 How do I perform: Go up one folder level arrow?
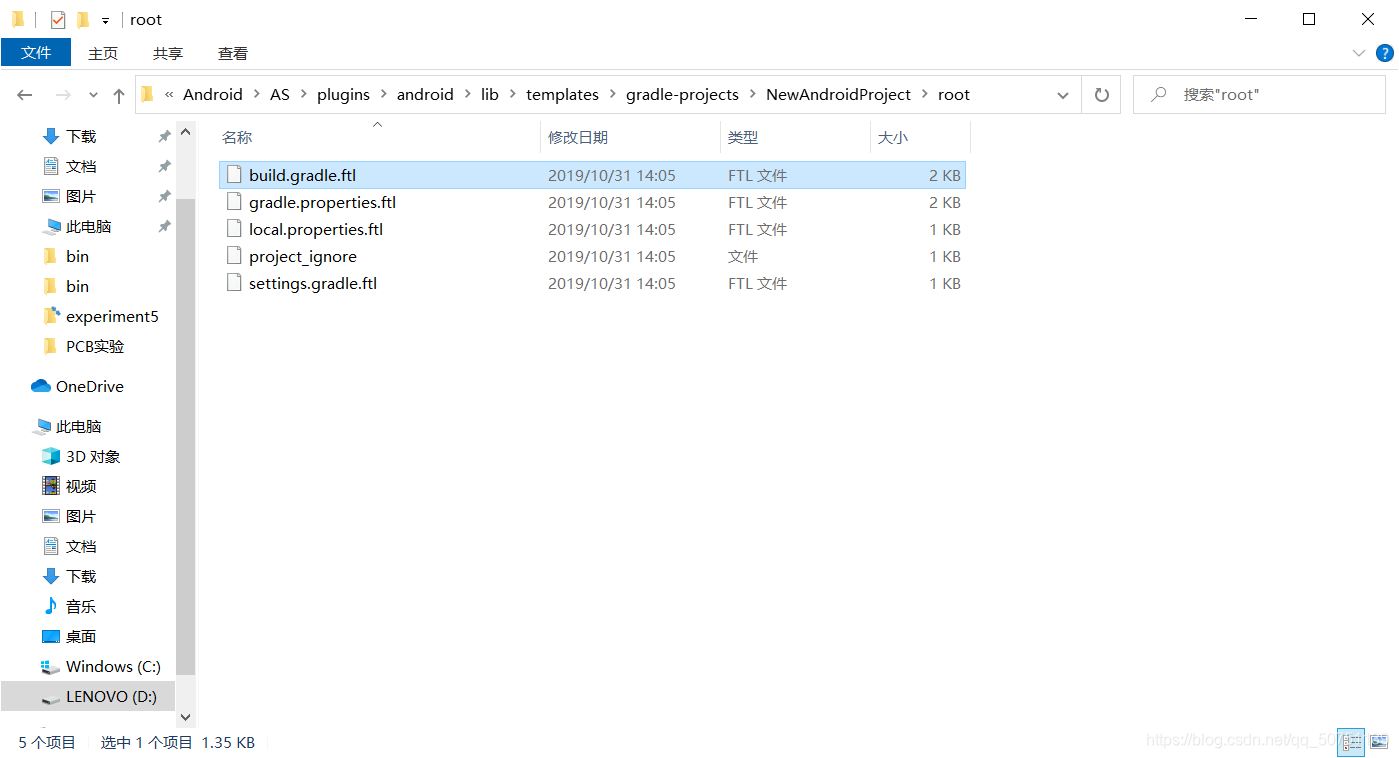click(x=119, y=95)
